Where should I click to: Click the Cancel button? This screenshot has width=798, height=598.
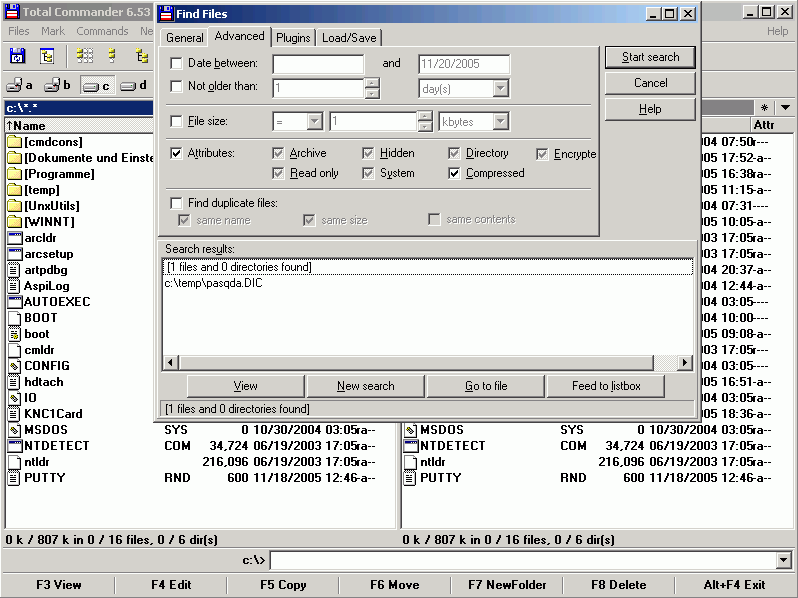point(650,83)
